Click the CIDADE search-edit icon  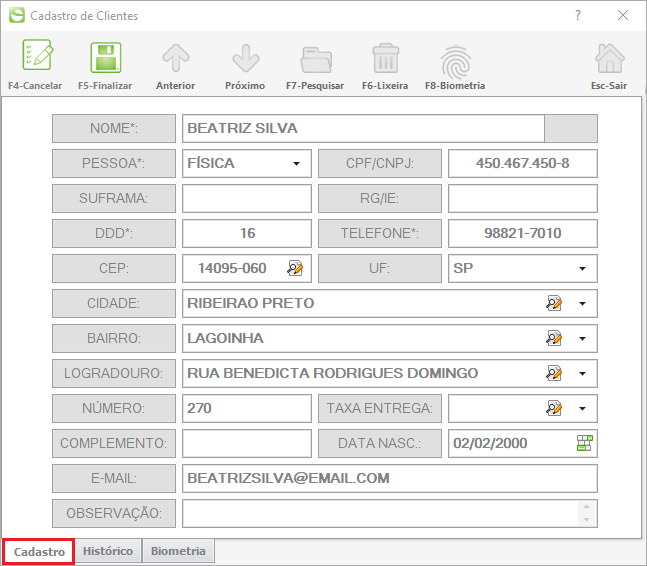pos(554,303)
